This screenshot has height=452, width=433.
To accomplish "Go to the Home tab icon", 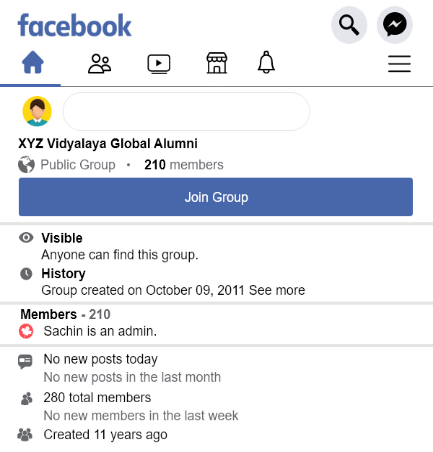I will click(33, 62).
